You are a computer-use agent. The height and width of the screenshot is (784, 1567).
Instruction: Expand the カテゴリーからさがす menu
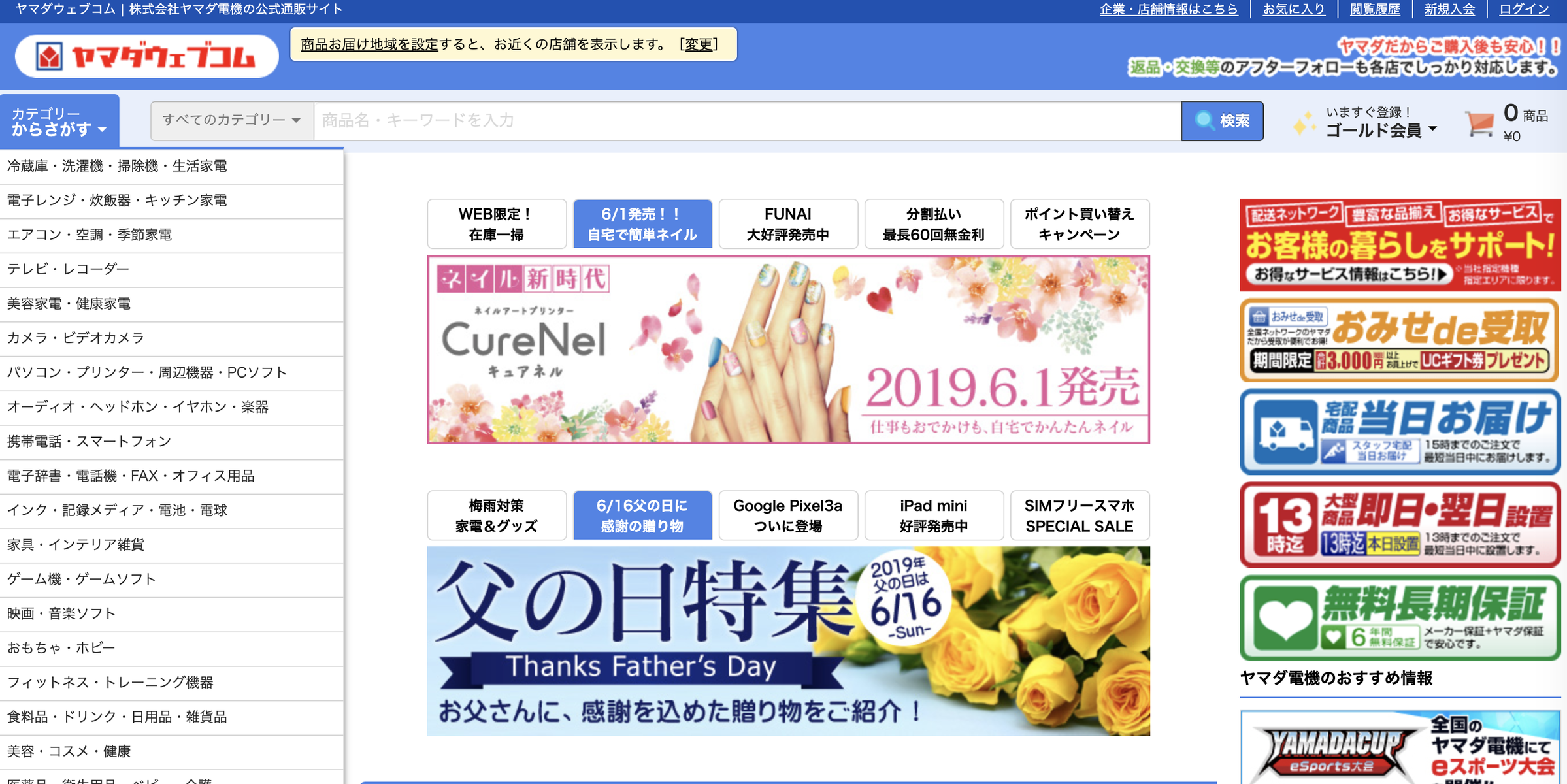(59, 121)
